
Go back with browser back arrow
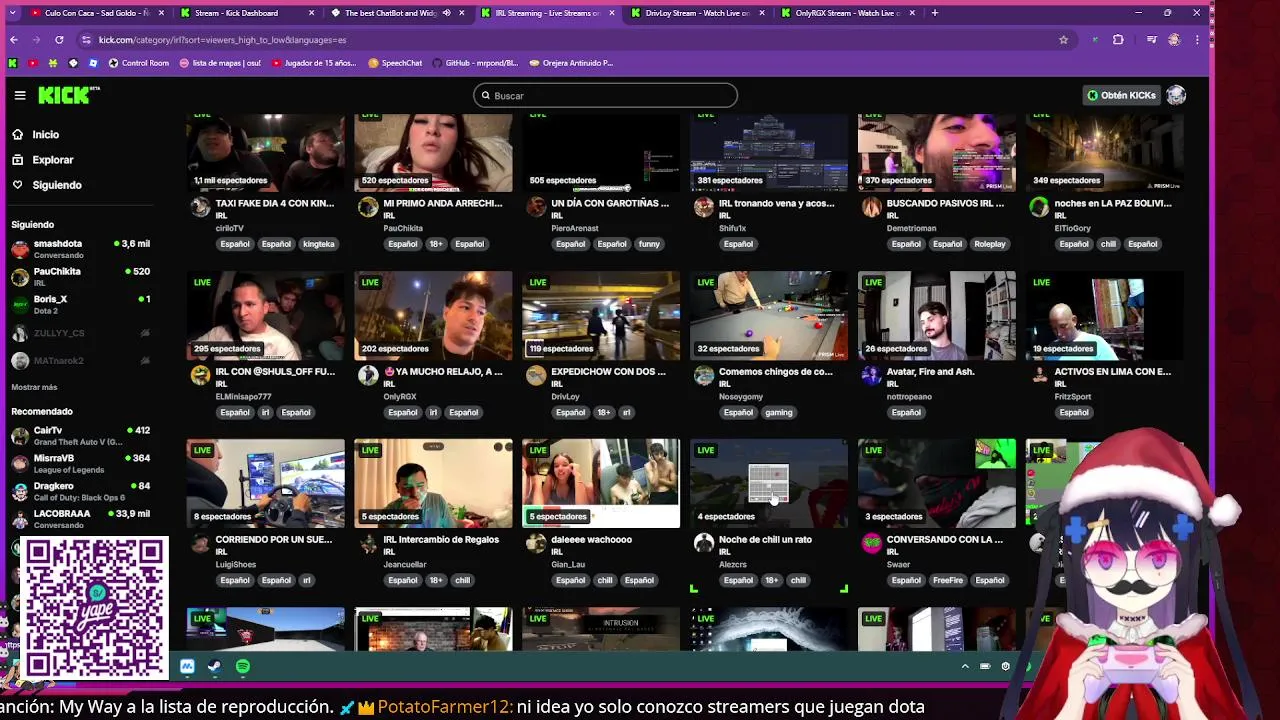coord(14,40)
